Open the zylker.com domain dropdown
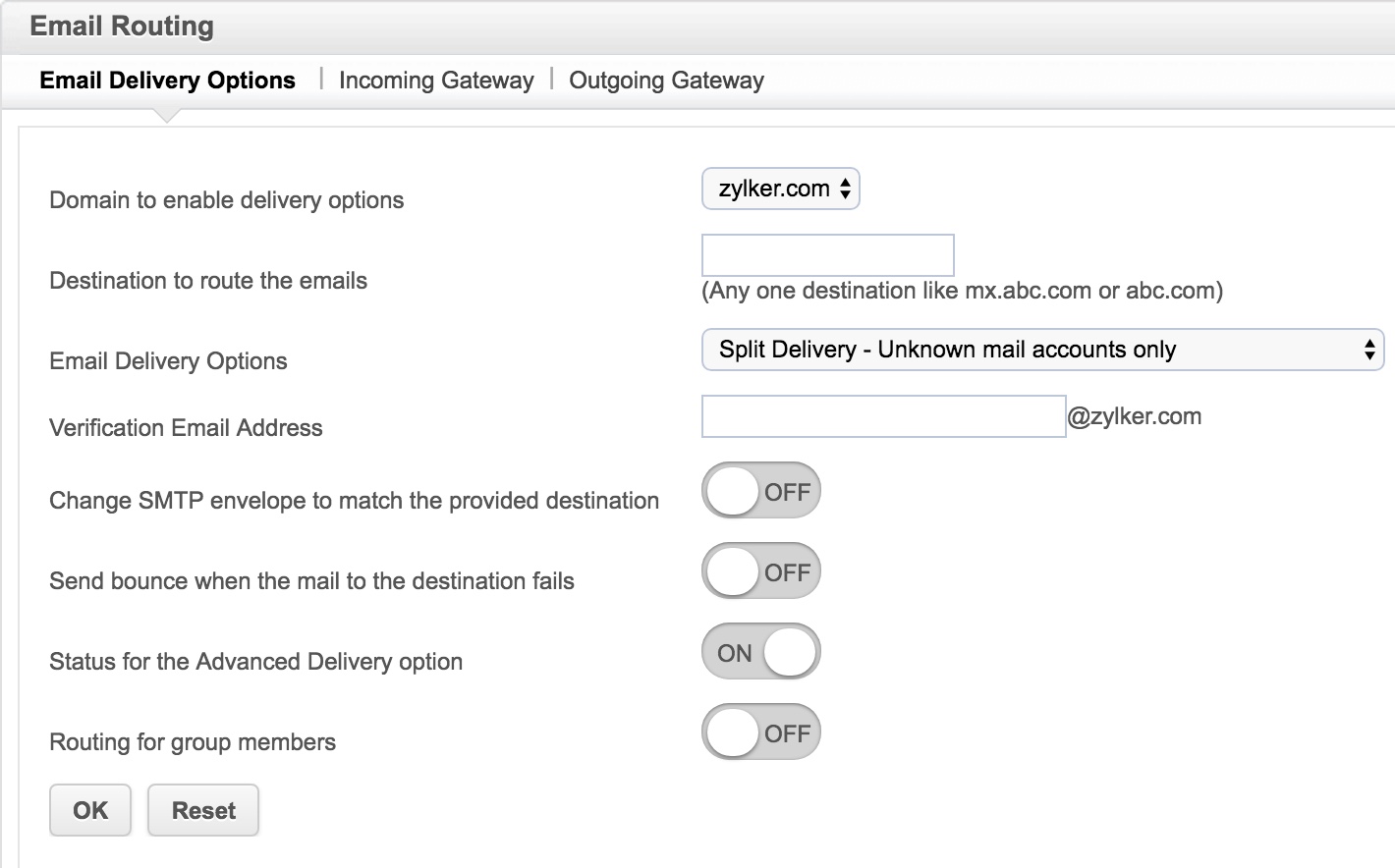This screenshot has width=1395, height=868. point(781,189)
